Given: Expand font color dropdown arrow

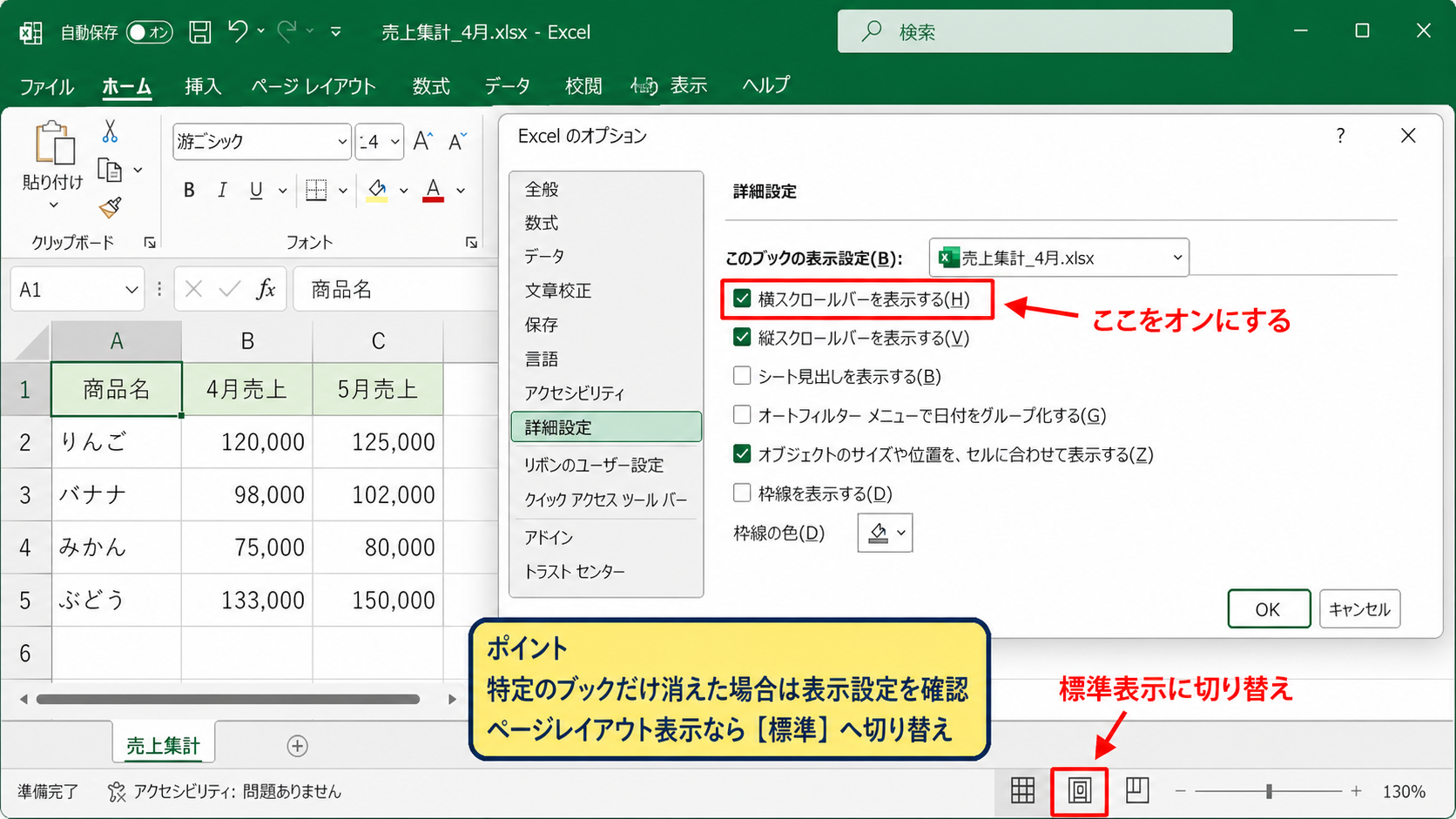Looking at the screenshot, I should point(461,191).
